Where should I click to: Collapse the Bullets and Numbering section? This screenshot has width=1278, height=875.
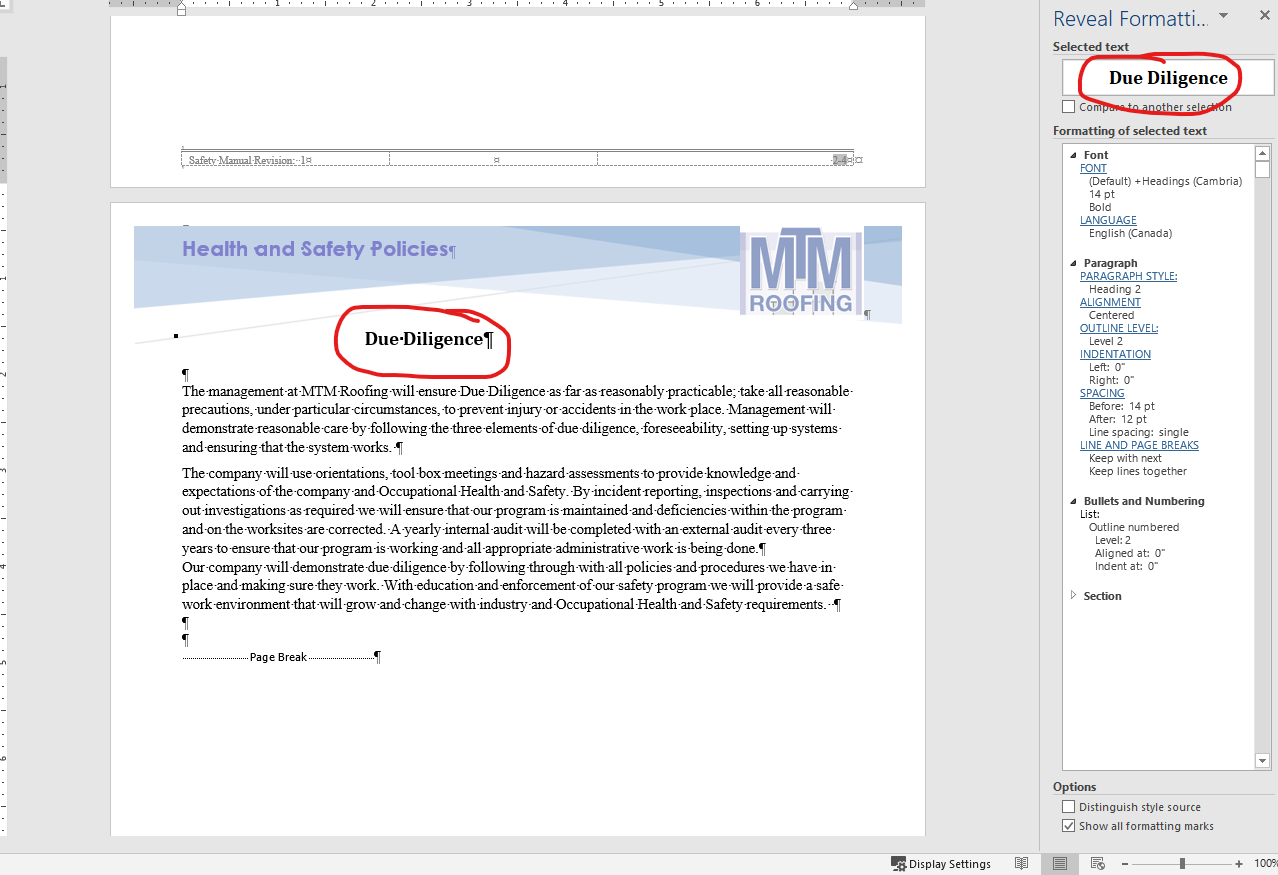coord(1074,501)
